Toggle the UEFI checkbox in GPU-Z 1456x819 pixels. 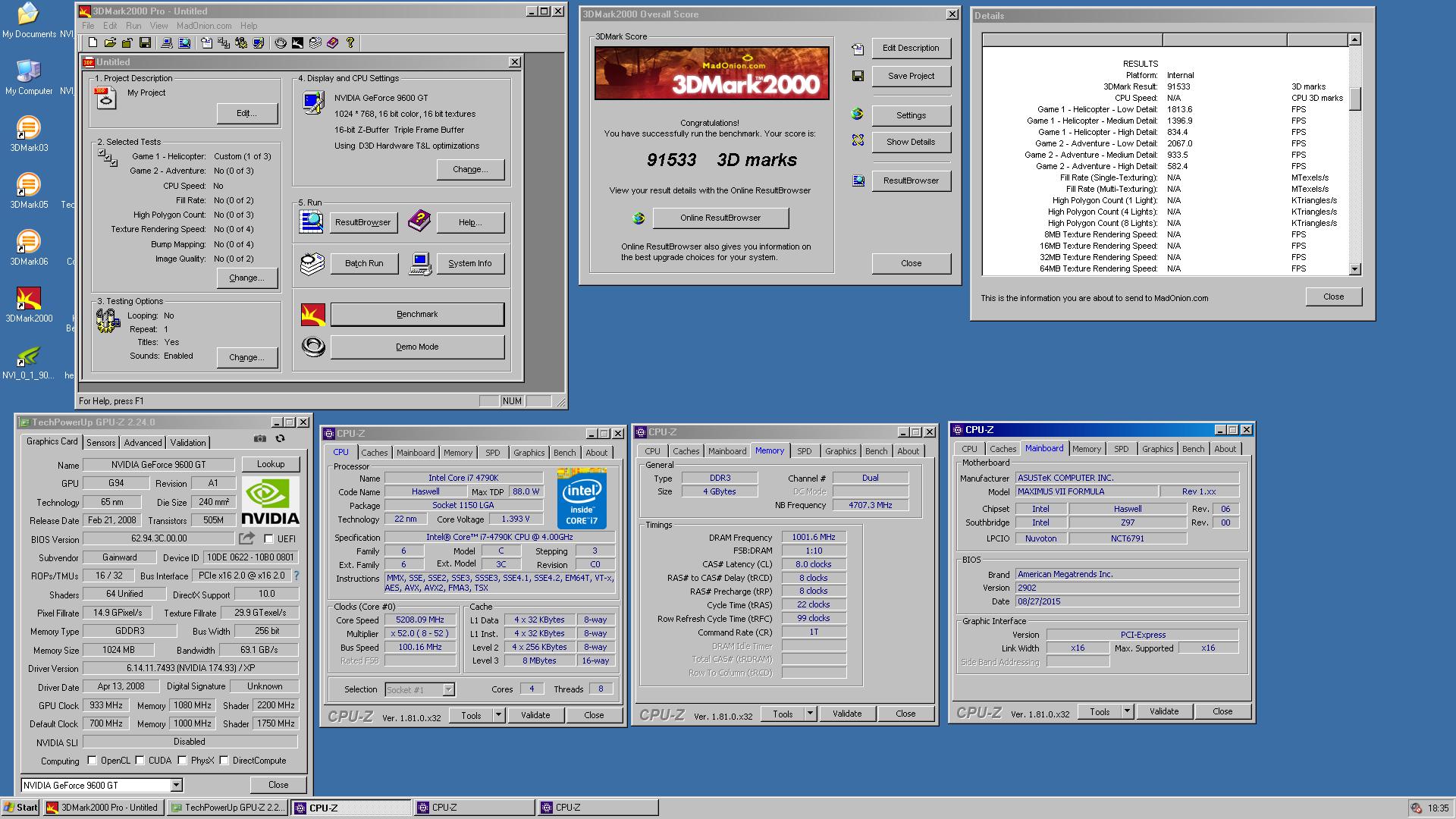268,539
